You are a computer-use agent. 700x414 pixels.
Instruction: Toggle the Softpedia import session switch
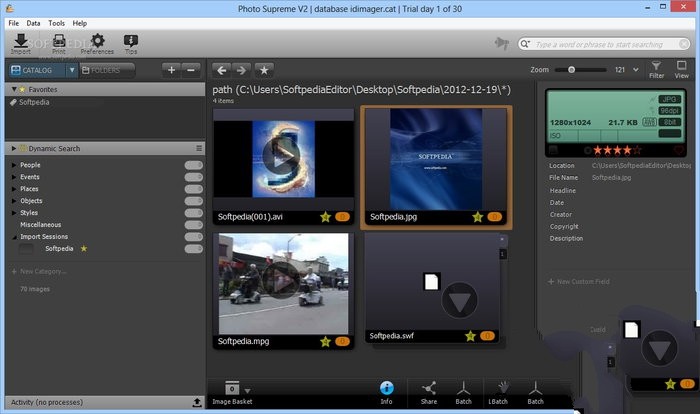(194, 249)
